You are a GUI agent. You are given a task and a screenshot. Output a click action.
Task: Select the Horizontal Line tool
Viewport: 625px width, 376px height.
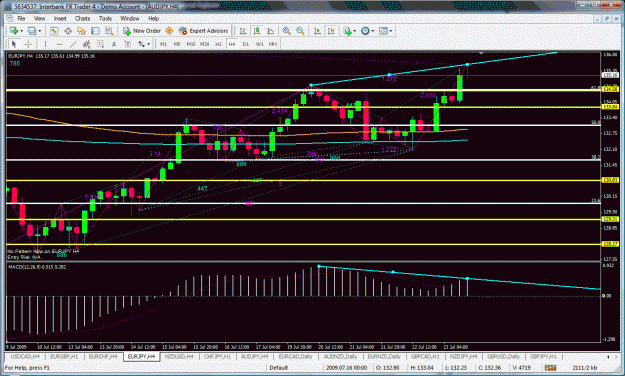(x=59, y=44)
